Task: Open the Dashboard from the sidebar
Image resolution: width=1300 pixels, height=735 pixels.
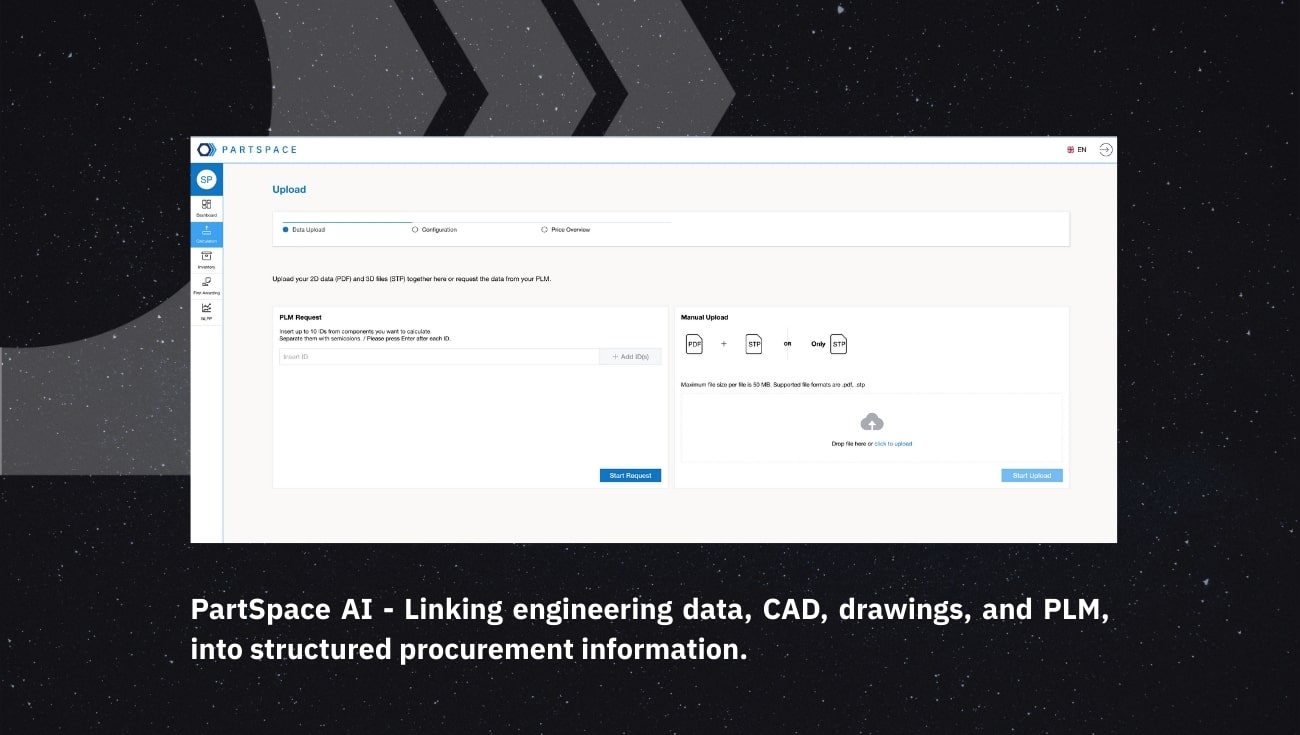Action: tap(206, 208)
